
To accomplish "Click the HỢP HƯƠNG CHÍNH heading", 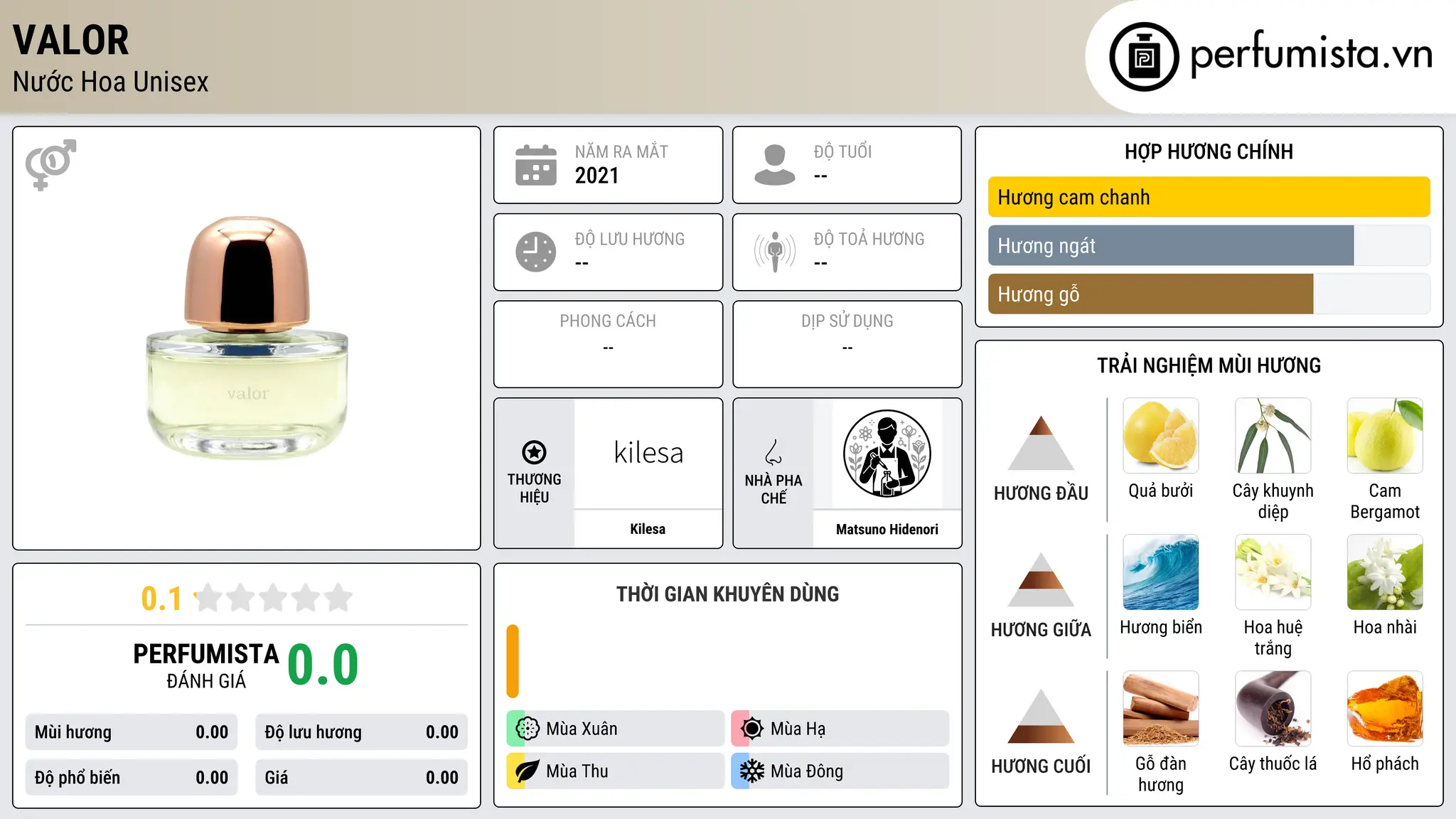I will click(x=1209, y=151).
